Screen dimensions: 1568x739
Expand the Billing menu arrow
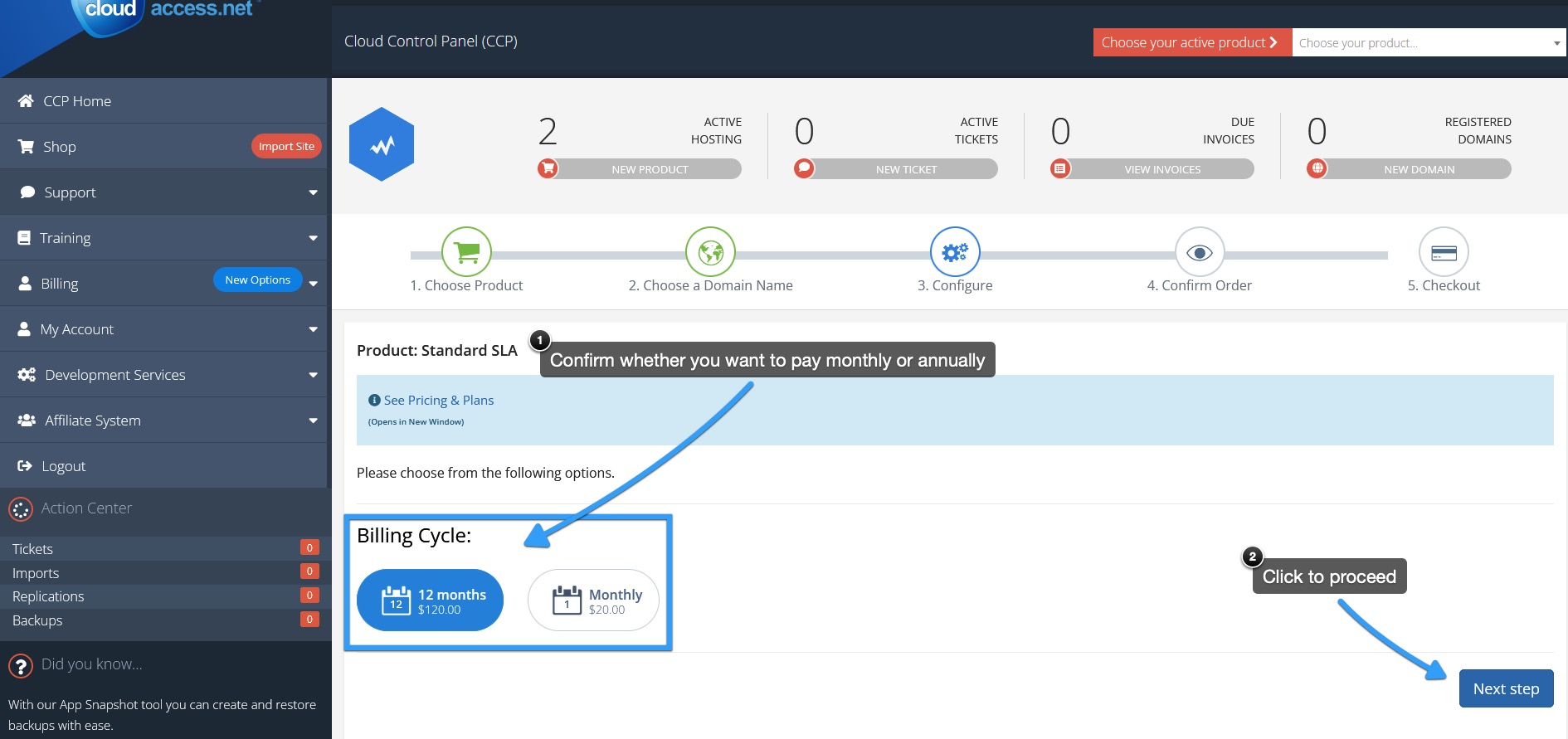tap(313, 284)
